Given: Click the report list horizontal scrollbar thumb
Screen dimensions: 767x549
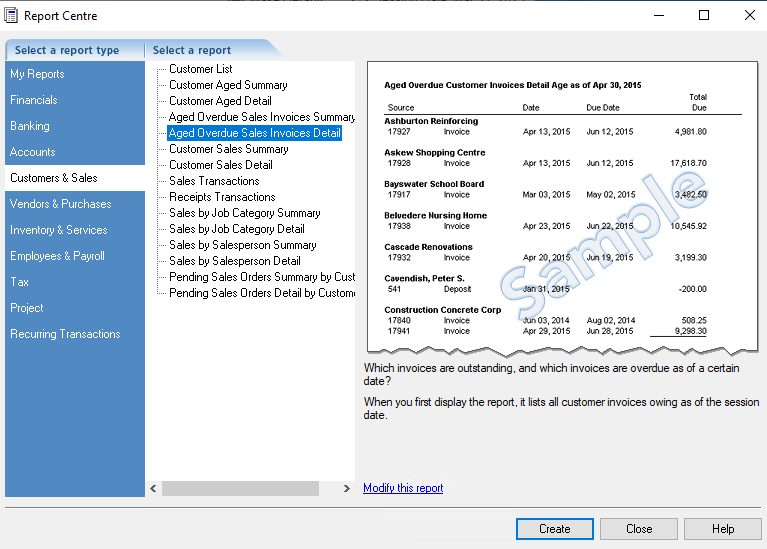Looking at the screenshot, I should (x=240, y=489).
